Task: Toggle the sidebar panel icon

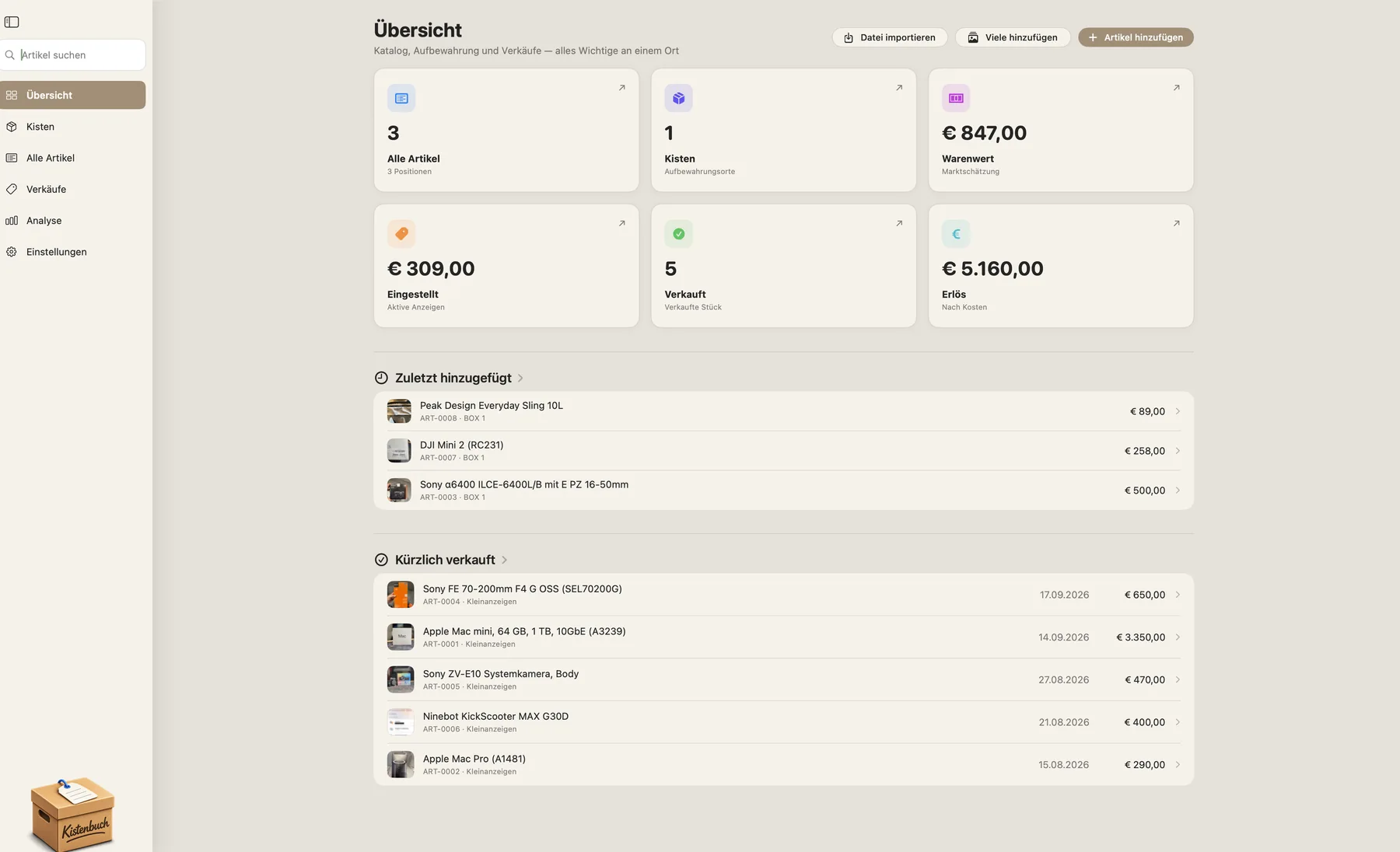Action: [12, 22]
